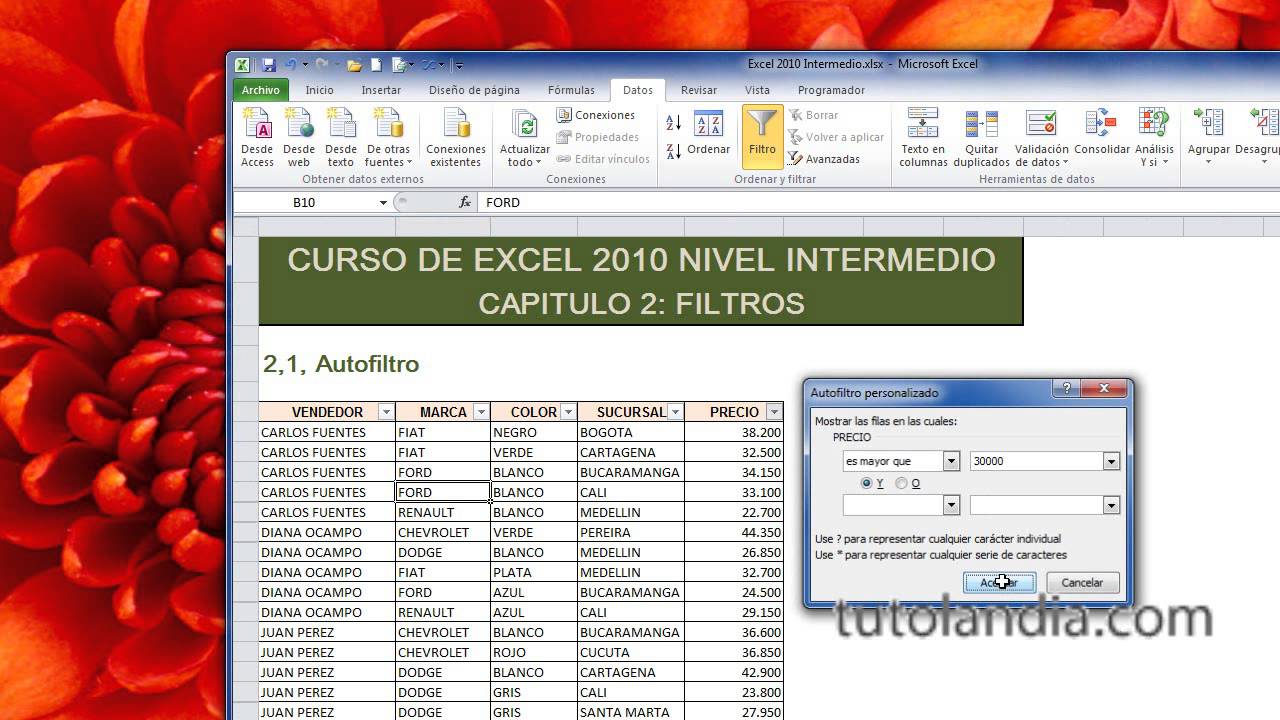Screen dimensions: 1280x720
Task: Save the workbook with the floppy icon
Action: tap(268, 65)
